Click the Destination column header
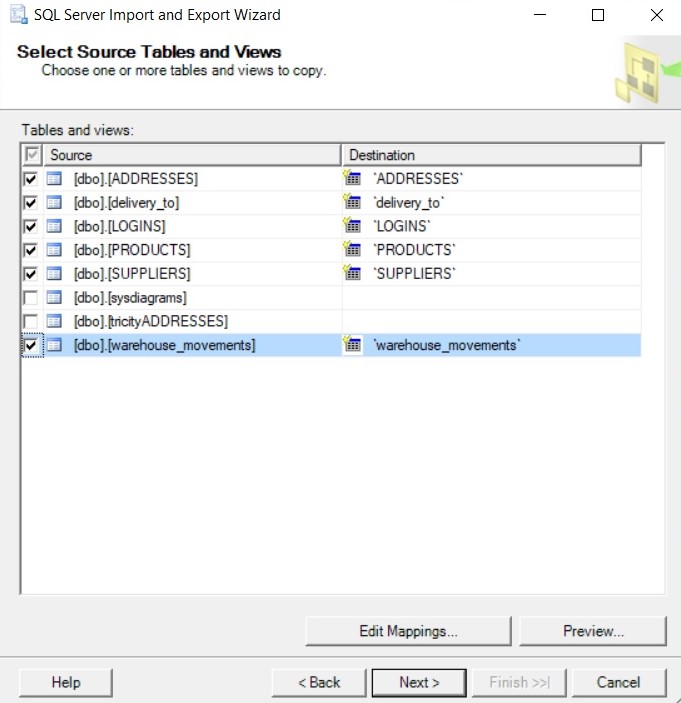681x703 pixels. (490, 155)
